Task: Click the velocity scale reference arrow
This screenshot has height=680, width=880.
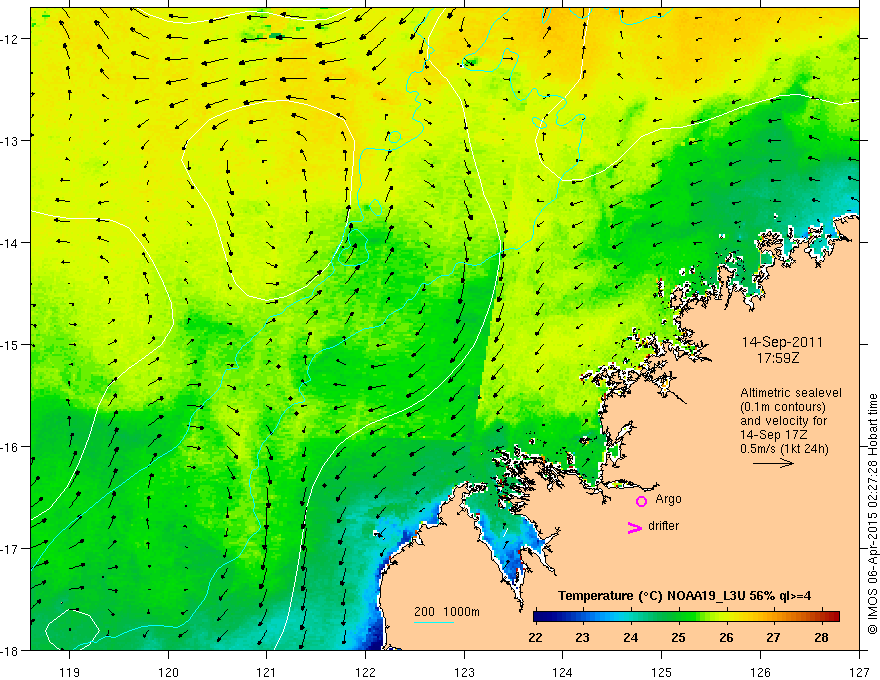Action: click(x=773, y=463)
